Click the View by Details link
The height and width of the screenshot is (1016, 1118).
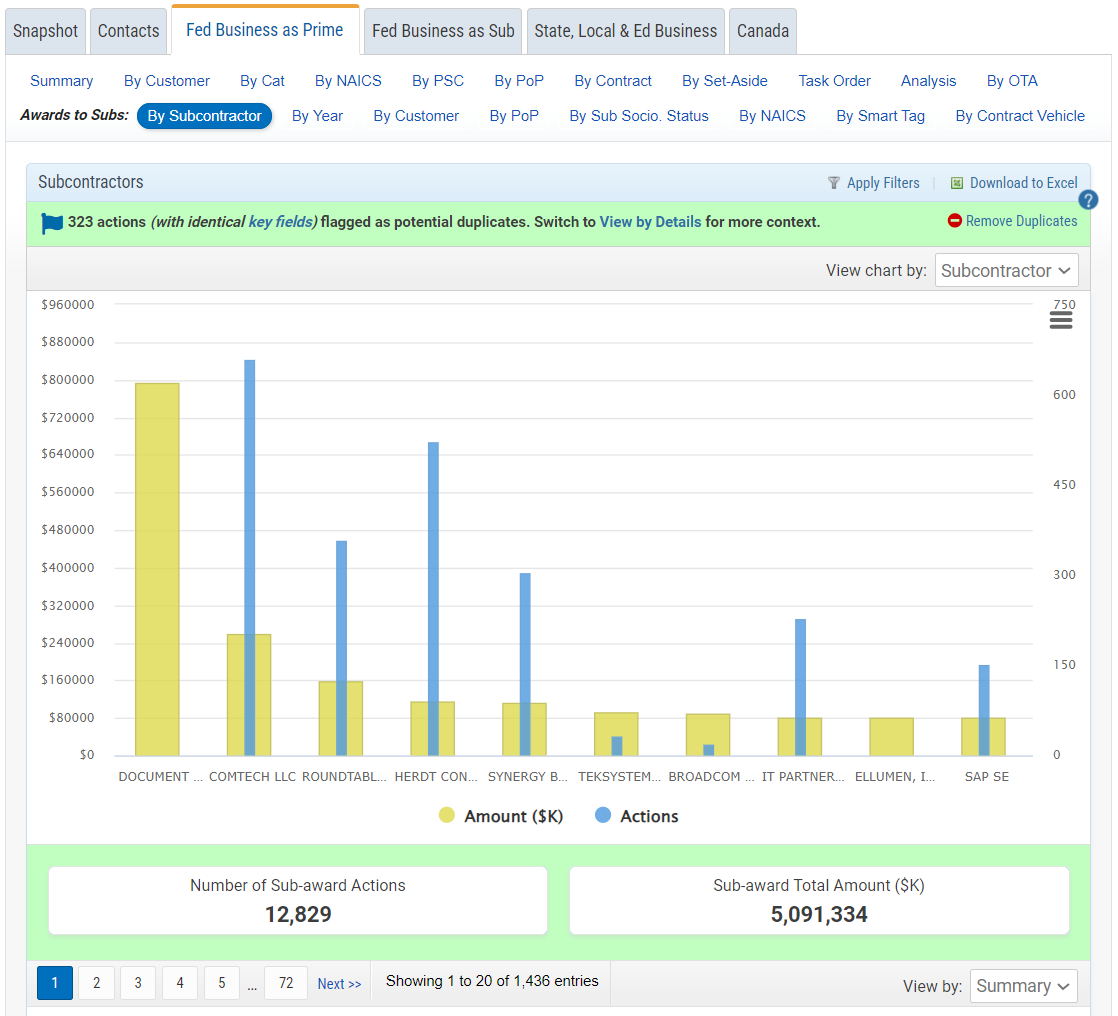point(650,222)
